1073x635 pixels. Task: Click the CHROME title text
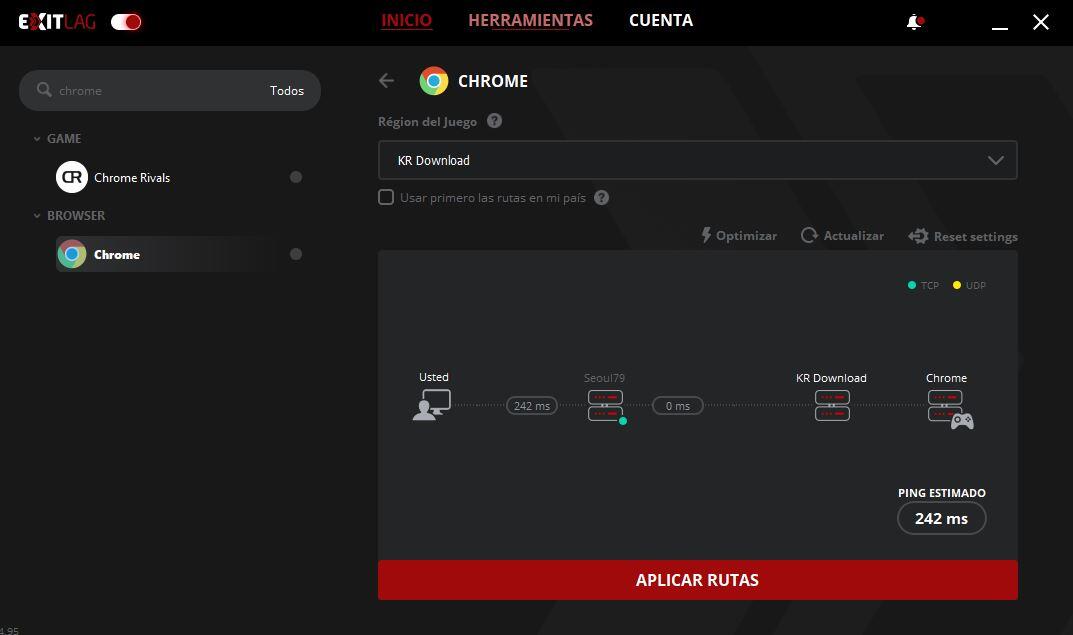point(493,81)
